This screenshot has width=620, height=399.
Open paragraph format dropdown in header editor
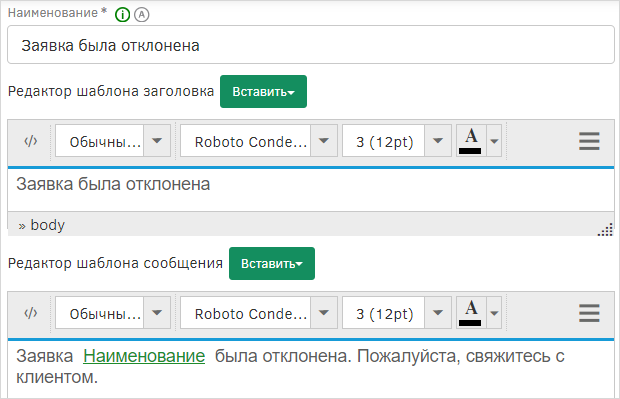113,141
